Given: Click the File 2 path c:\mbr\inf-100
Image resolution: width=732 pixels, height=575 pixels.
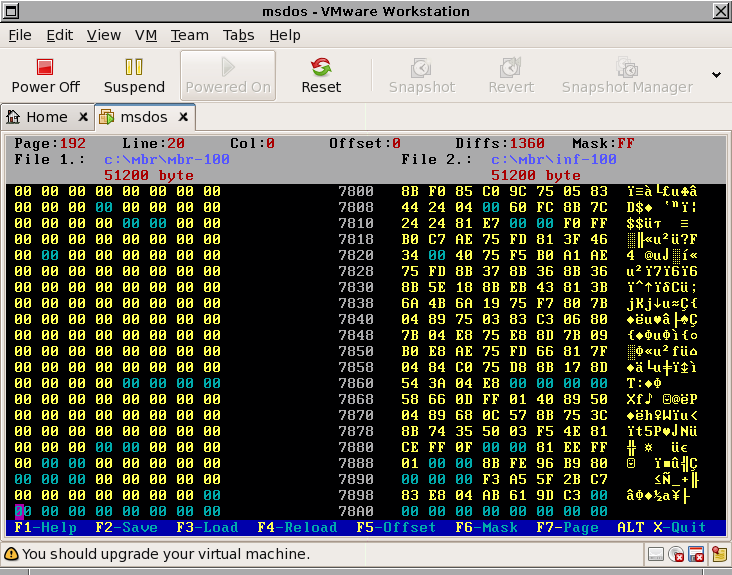Looking at the screenshot, I should pyautogui.click(x=554, y=160).
